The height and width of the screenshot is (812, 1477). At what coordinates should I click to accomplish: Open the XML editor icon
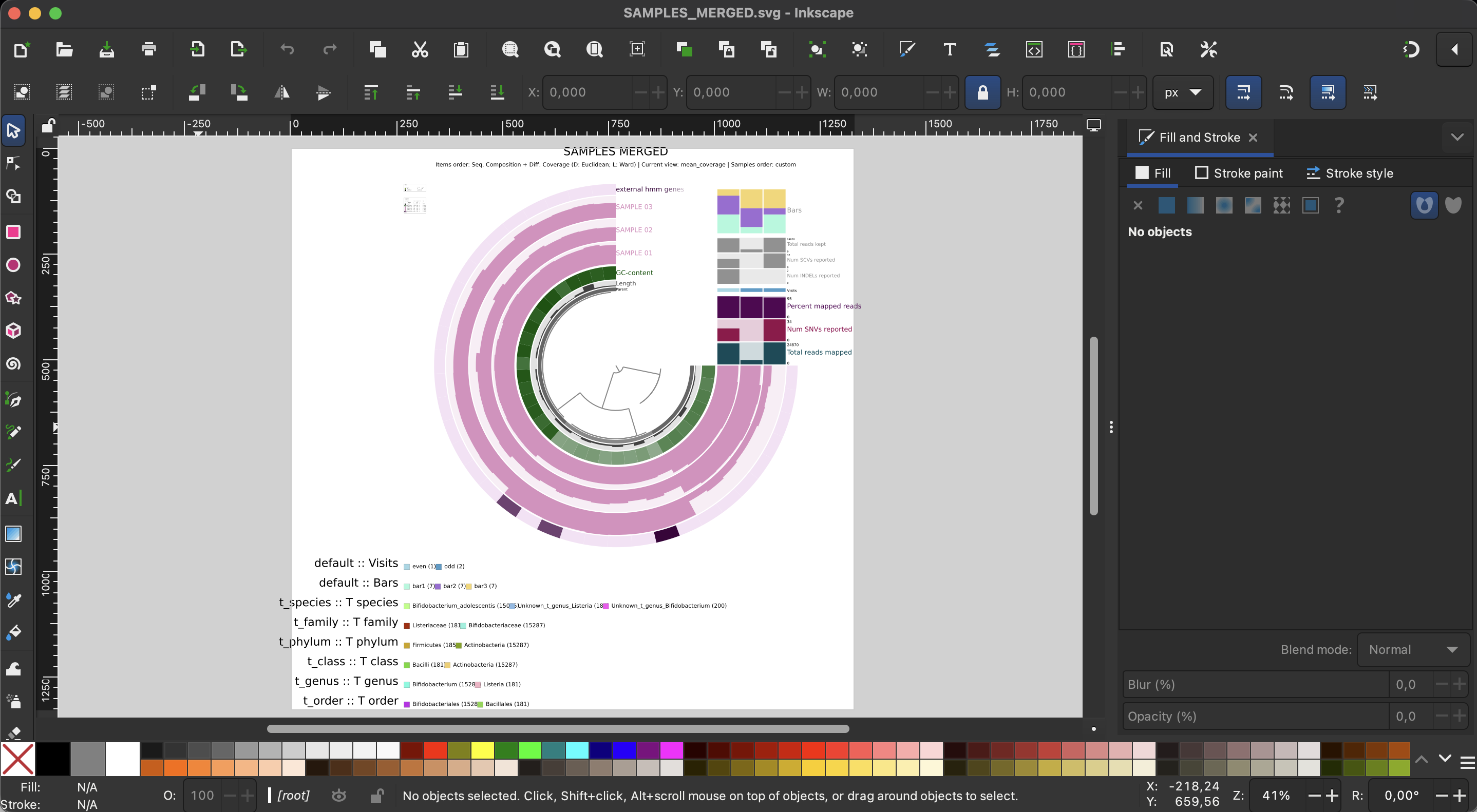(1034, 49)
